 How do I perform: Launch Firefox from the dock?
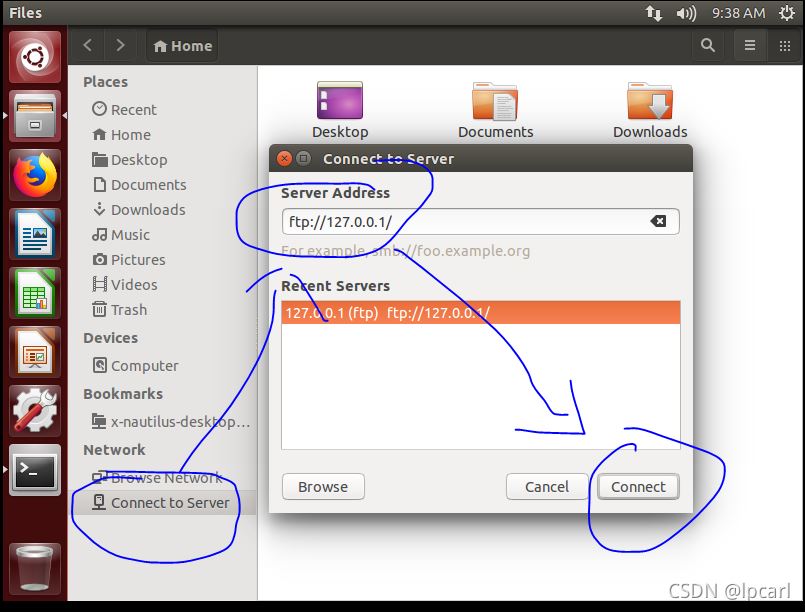coord(35,175)
